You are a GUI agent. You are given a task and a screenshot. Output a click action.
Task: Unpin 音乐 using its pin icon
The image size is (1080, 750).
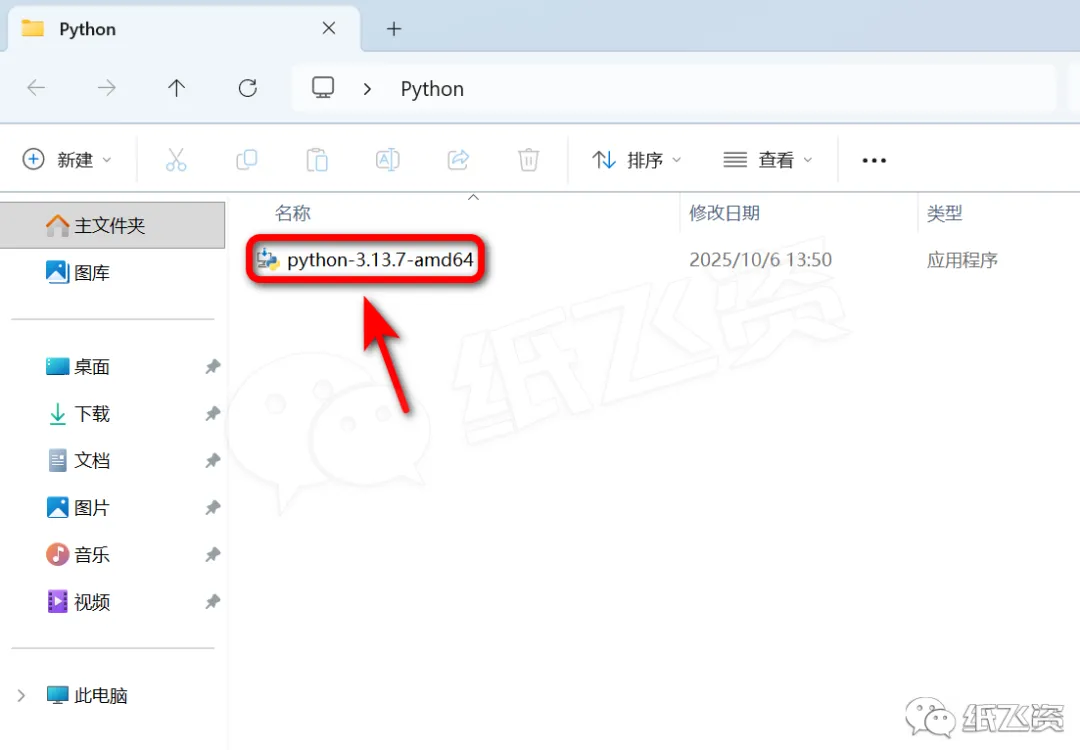[213, 554]
